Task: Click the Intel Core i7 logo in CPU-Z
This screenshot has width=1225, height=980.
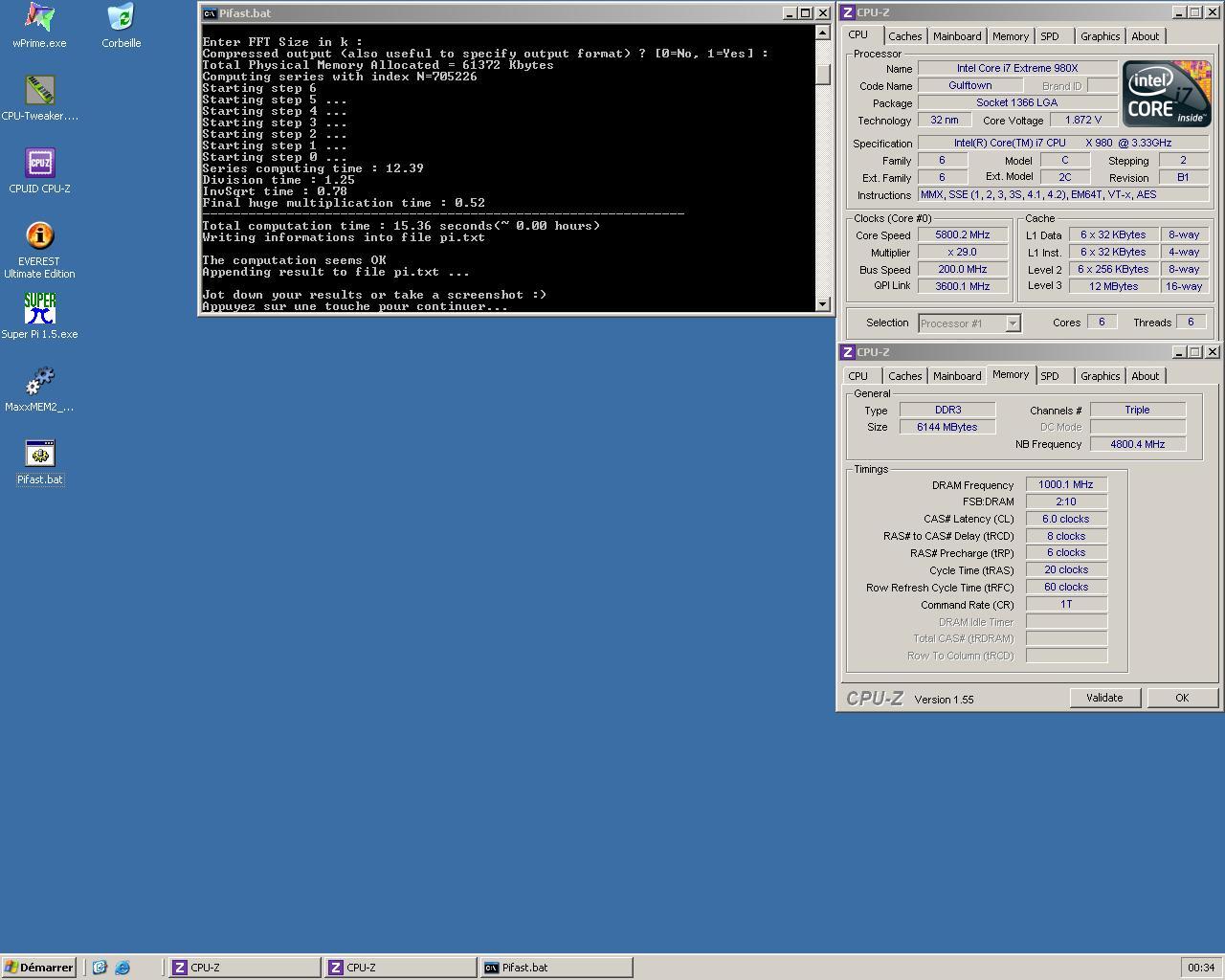Action: tap(1167, 93)
